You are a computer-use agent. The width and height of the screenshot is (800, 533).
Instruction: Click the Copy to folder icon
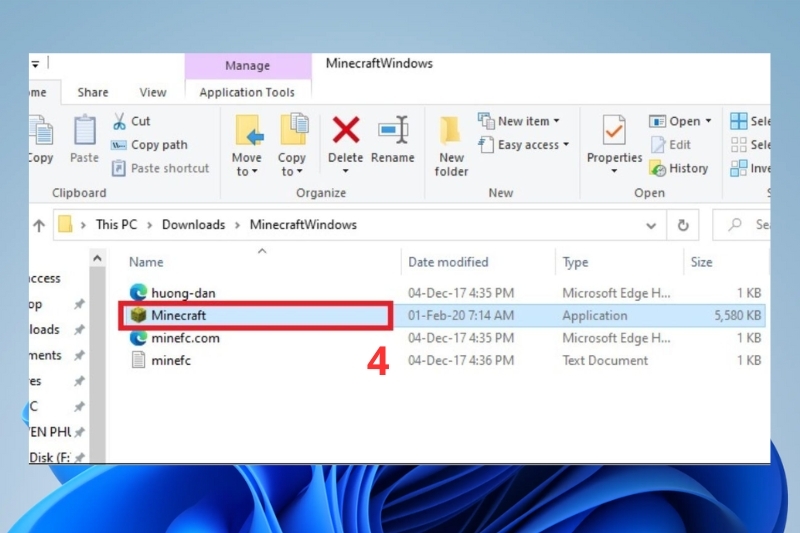coord(293,129)
